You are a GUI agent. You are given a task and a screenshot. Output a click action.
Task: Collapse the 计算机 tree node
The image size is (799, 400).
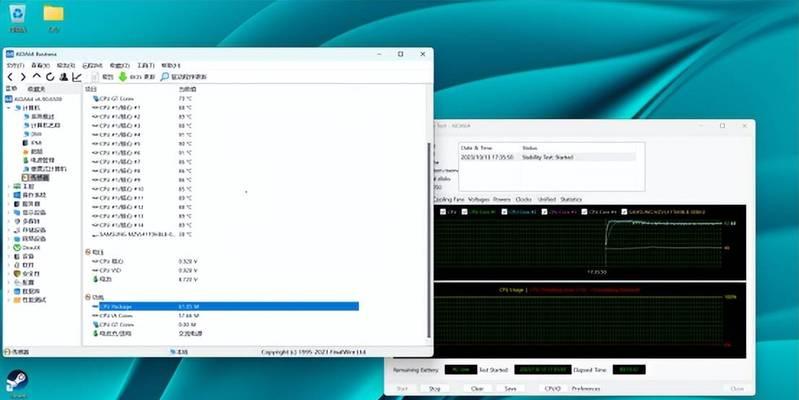pos(9,108)
